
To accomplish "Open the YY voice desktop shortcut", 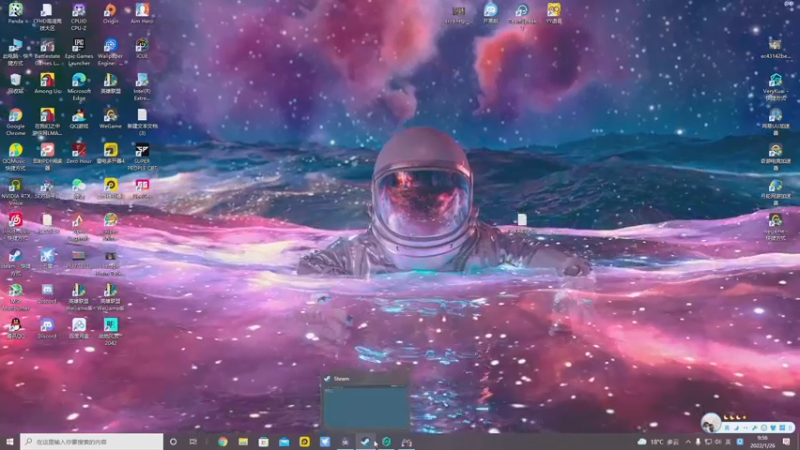I will pos(554,13).
